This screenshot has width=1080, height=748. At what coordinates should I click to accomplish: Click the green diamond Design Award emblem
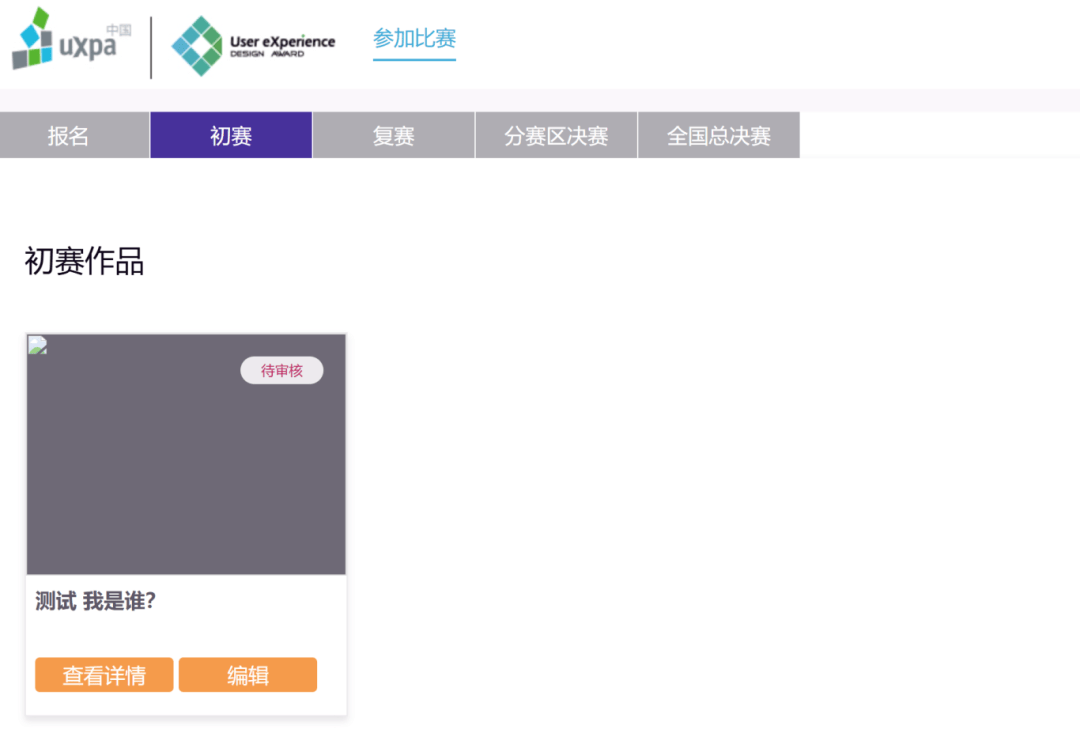(x=197, y=46)
